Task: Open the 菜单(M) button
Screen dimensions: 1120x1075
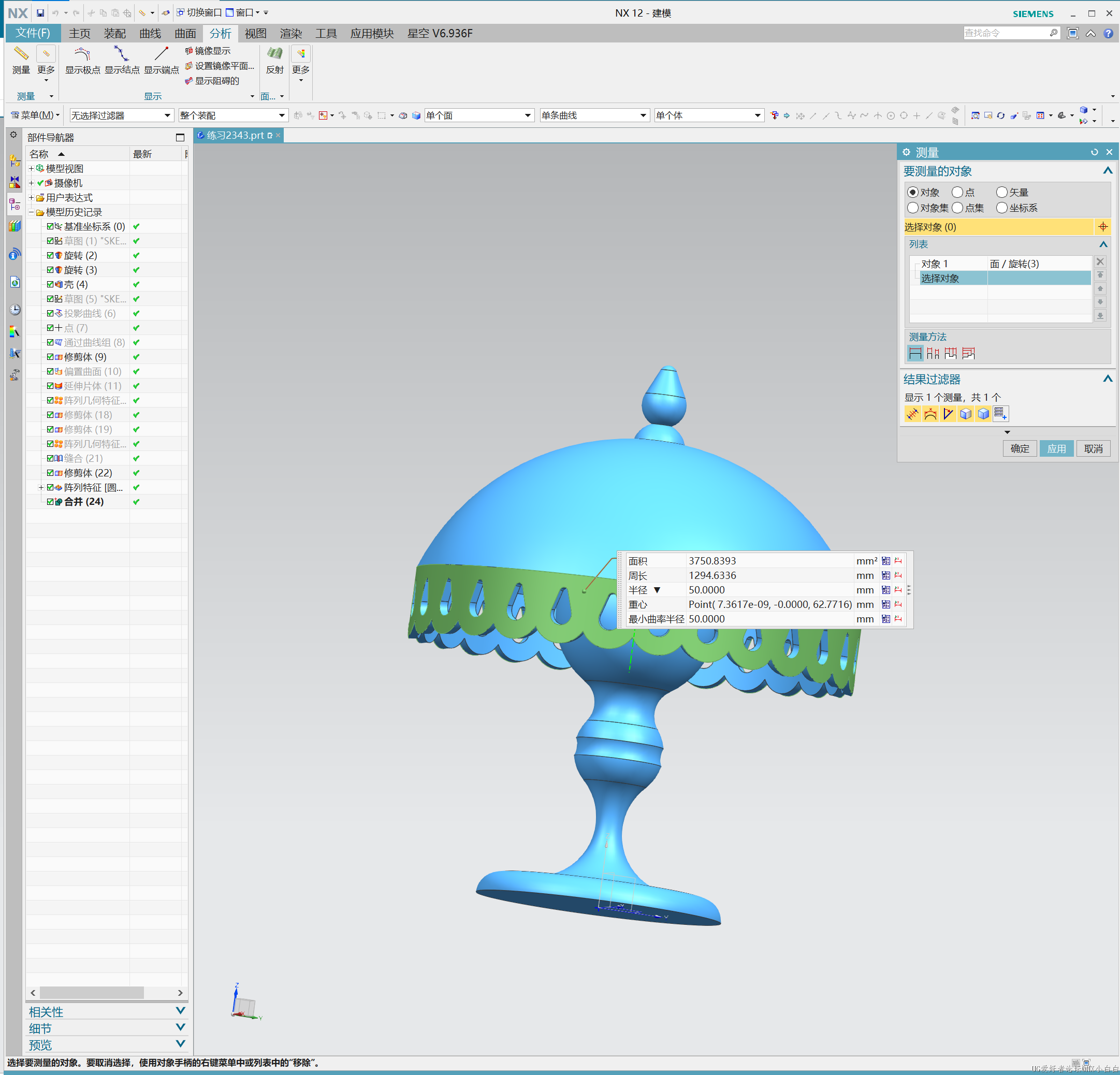Action: (35, 115)
